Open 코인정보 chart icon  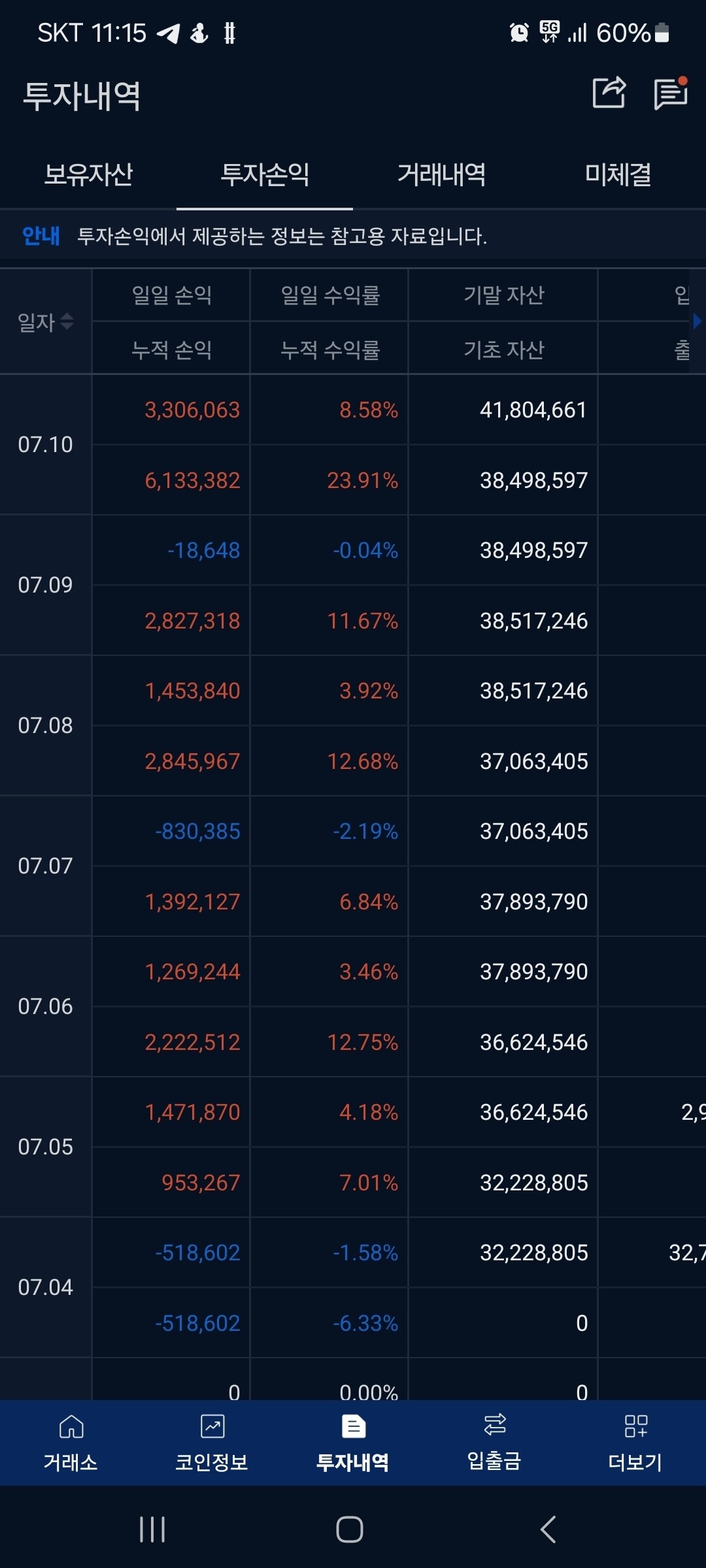tap(212, 1428)
